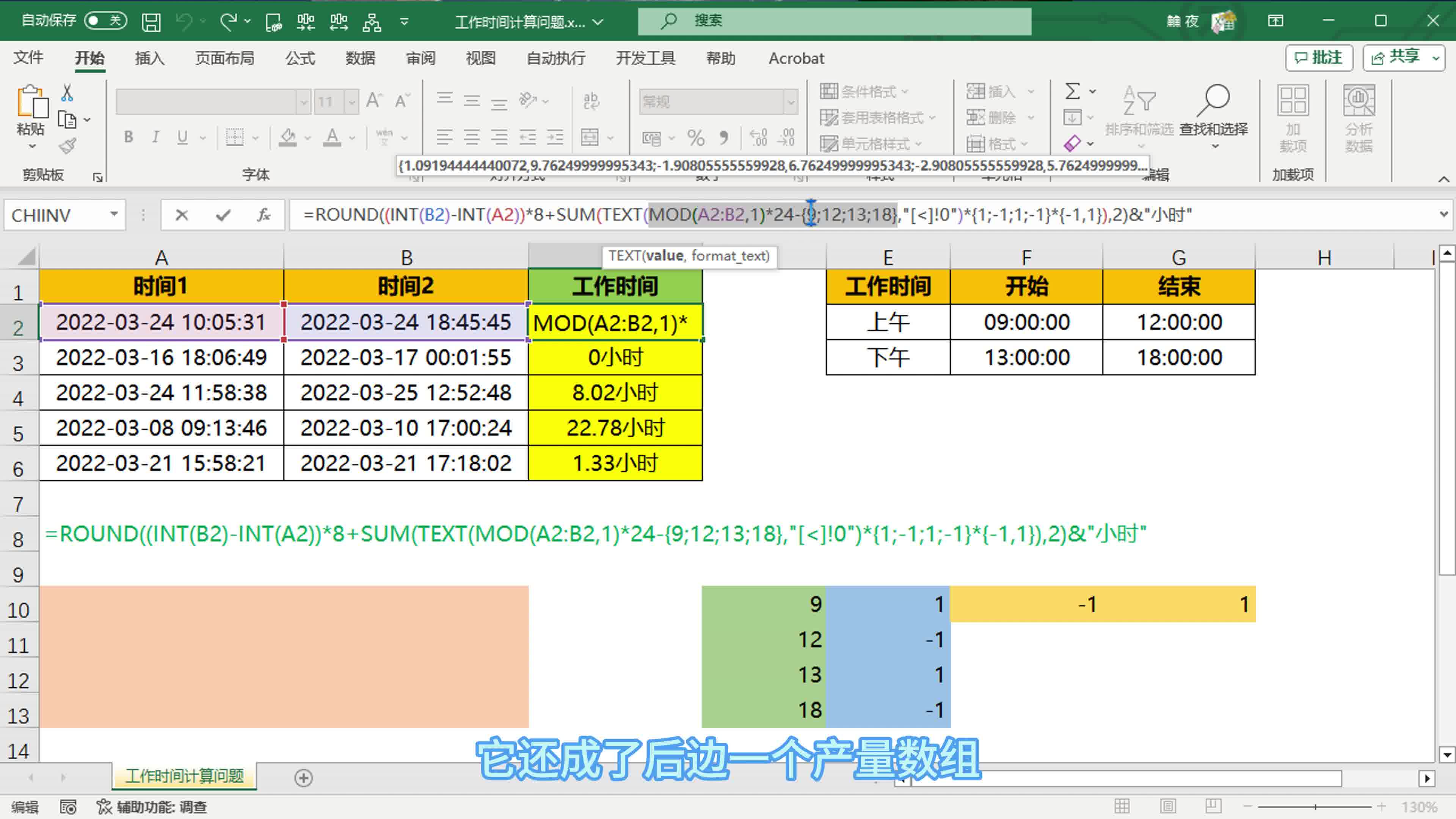This screenshot has height=819, width=1456.
Task: Click the Comma Style icon
Action: pyautogui.click(x=724, y=137)
